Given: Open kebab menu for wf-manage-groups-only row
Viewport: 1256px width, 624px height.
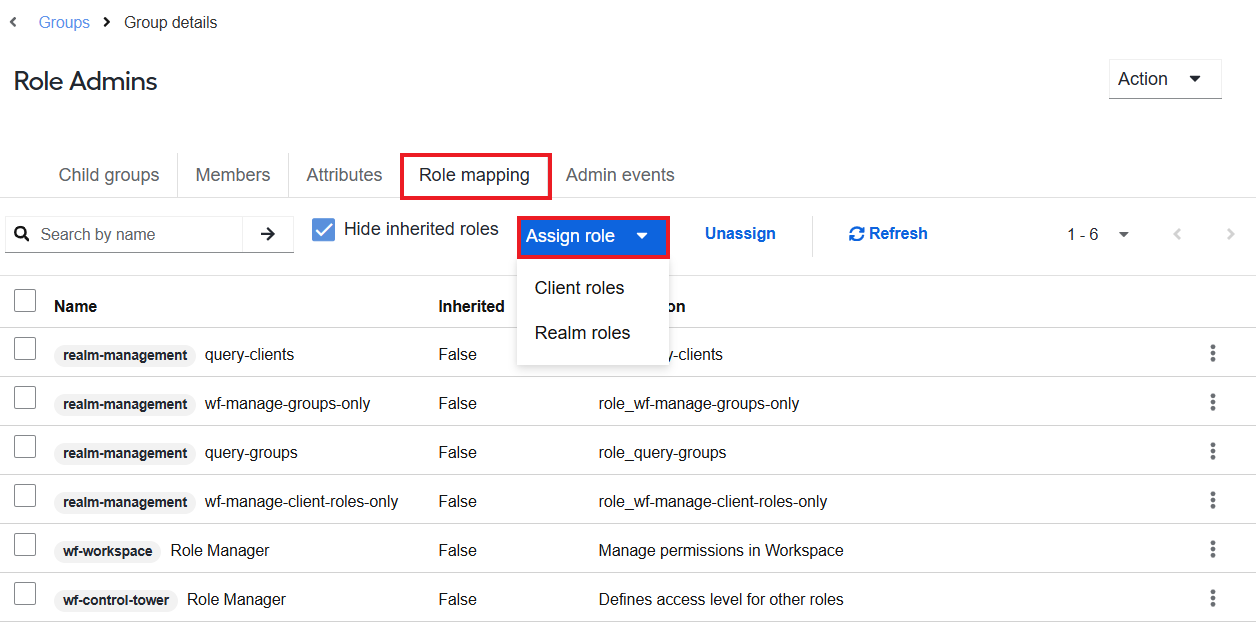Looking at the screenshot, I should [x=1212, y=402].
